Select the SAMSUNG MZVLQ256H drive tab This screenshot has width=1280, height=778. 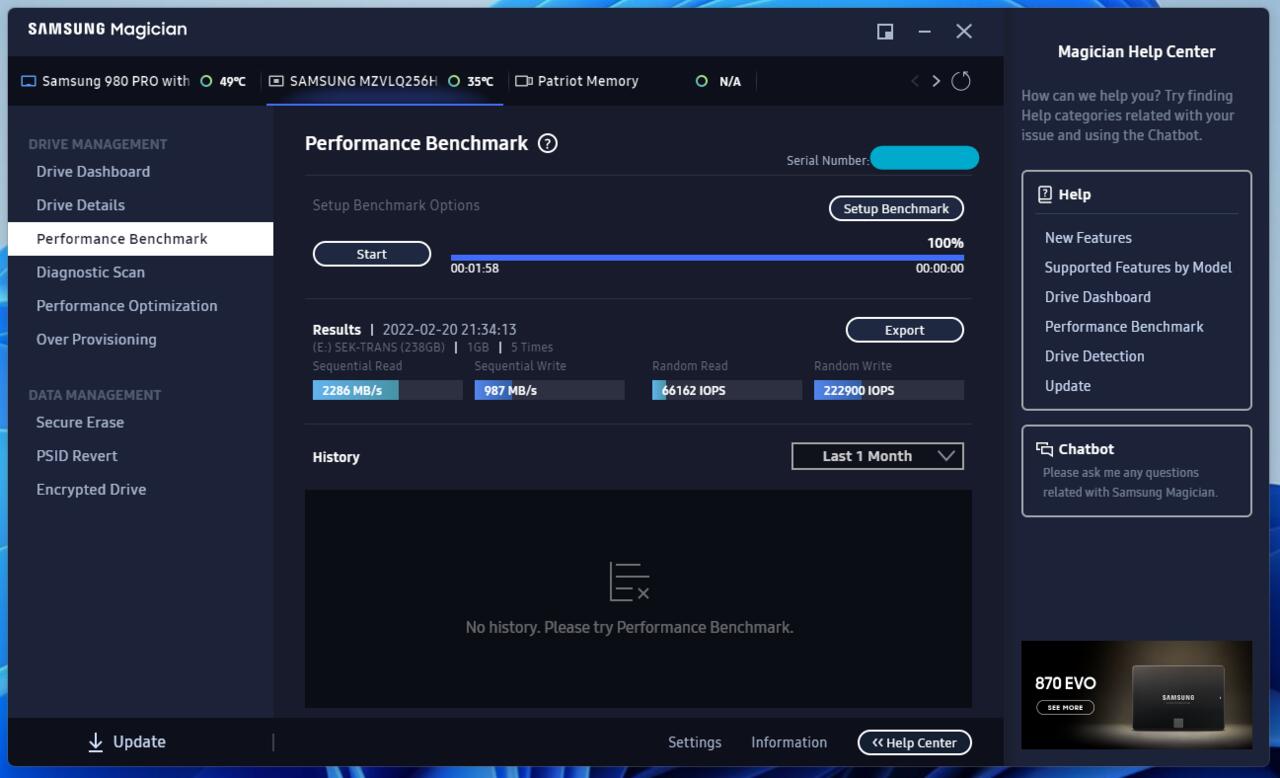[385, 81]
